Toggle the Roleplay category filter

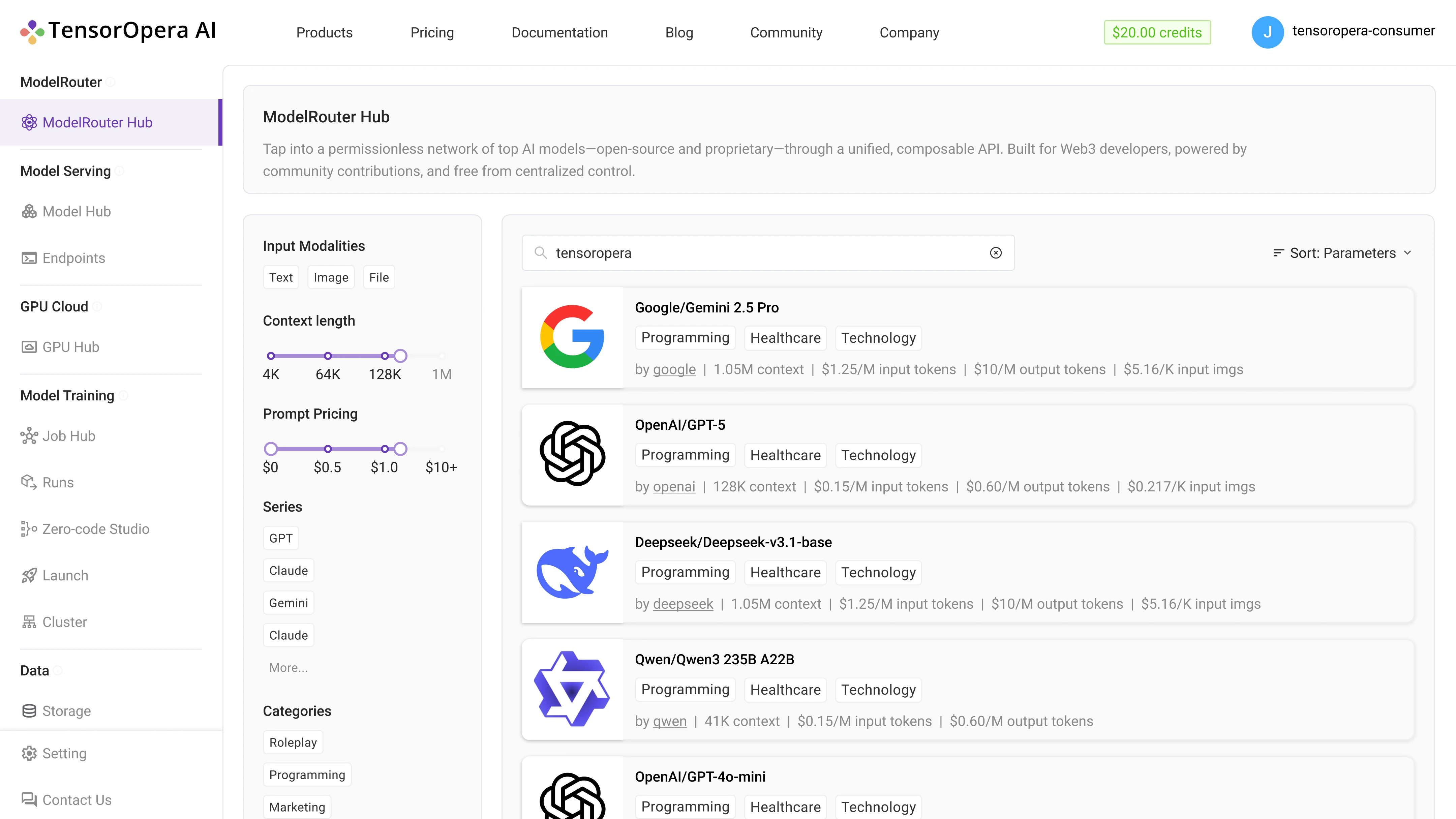point(293,743)
